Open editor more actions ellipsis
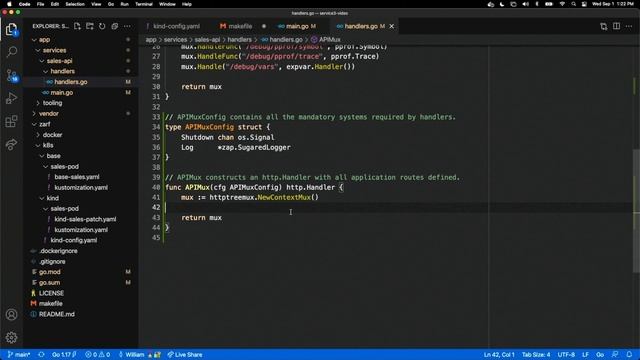 629,26
